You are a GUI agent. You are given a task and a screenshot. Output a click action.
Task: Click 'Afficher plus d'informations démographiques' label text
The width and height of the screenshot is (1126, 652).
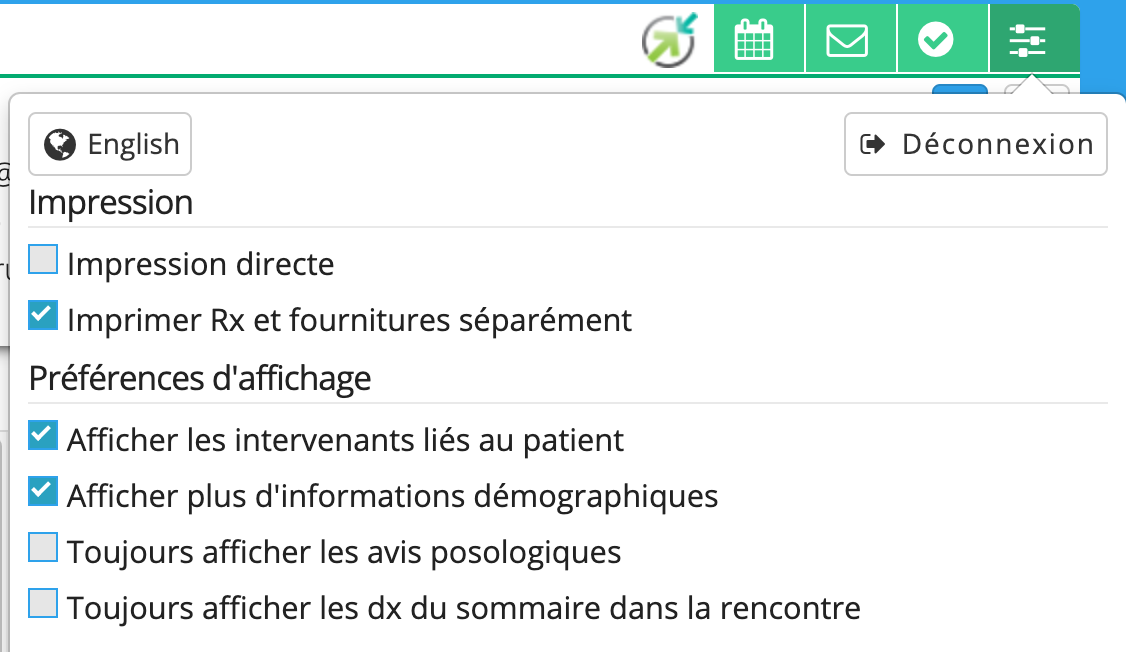click(392, 497)
